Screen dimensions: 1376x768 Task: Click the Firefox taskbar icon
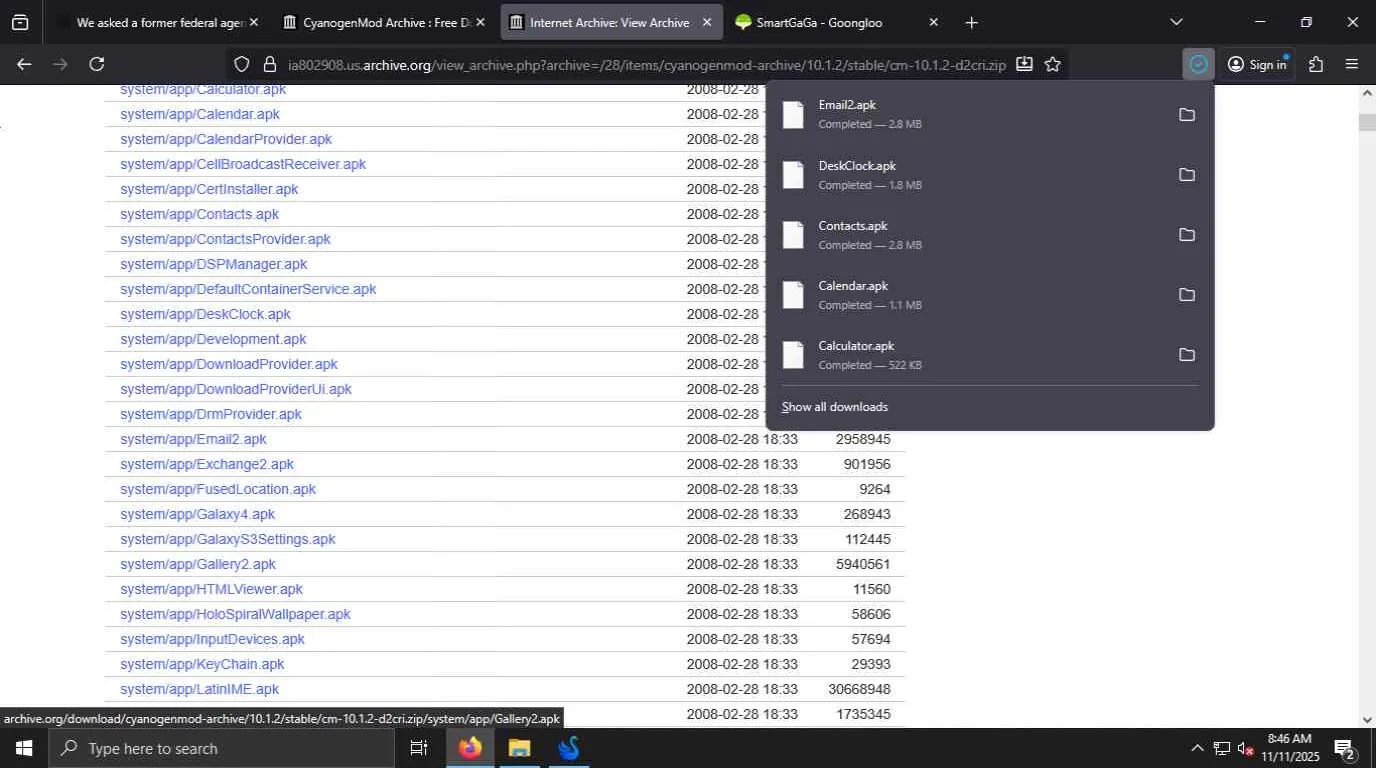[x=470, y=748]
